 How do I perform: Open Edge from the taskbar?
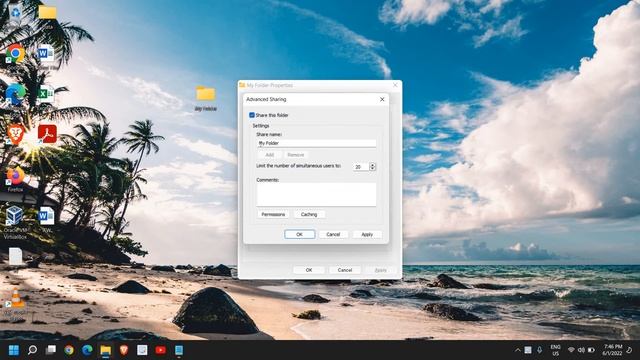pos(87,350)
